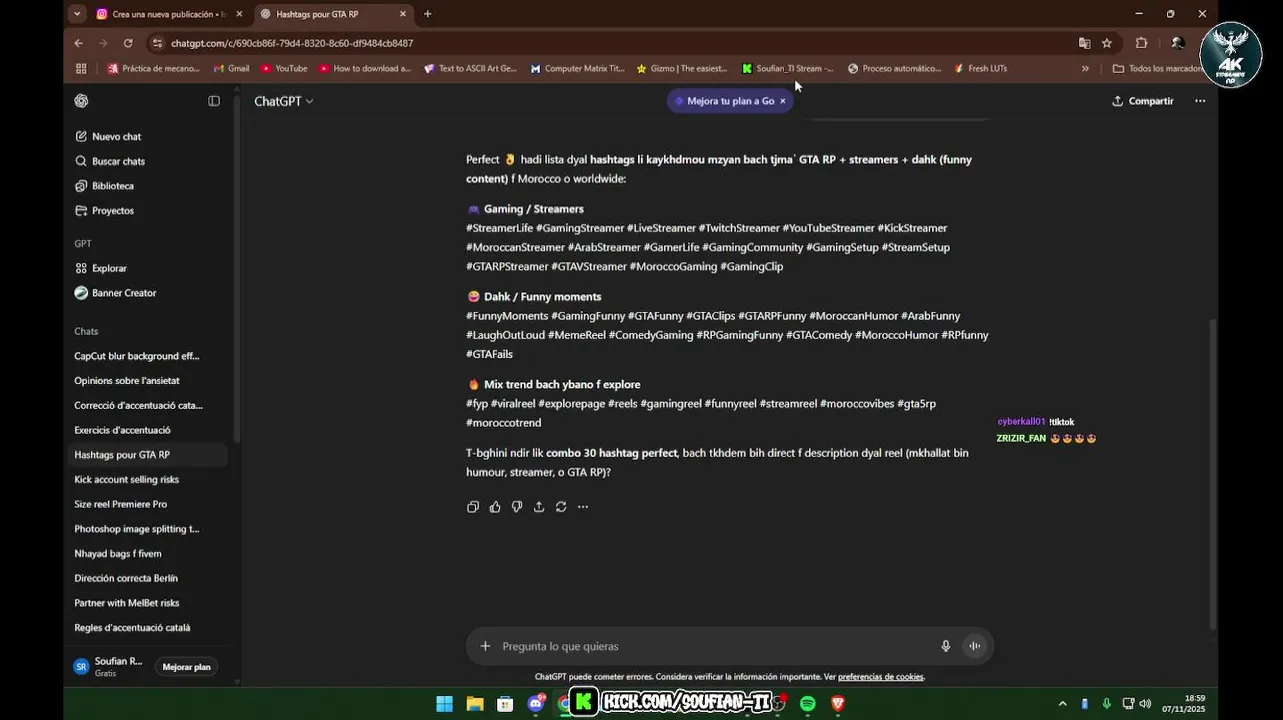The height and width of the screenshot is (720, 1283).
Task: Open the Todos los marcadores folder
Action: coord(1158,69)
